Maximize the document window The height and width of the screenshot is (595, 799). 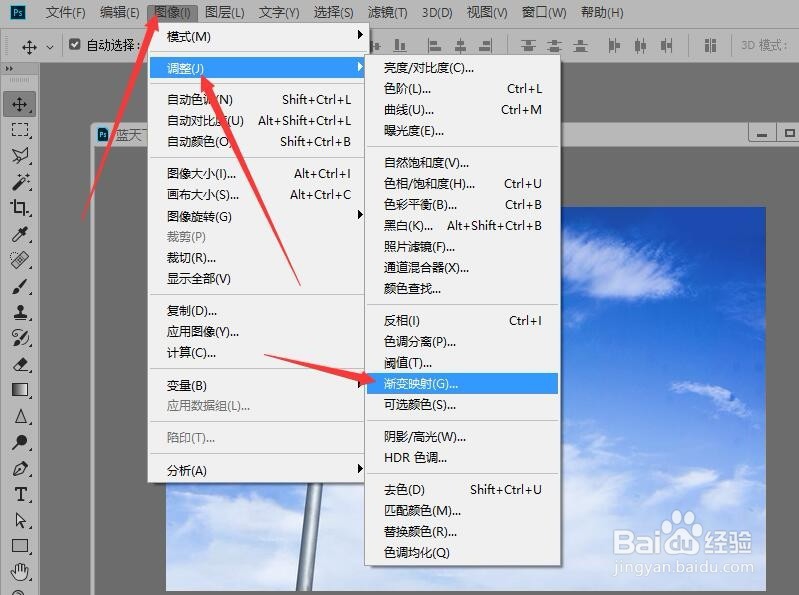789,133
